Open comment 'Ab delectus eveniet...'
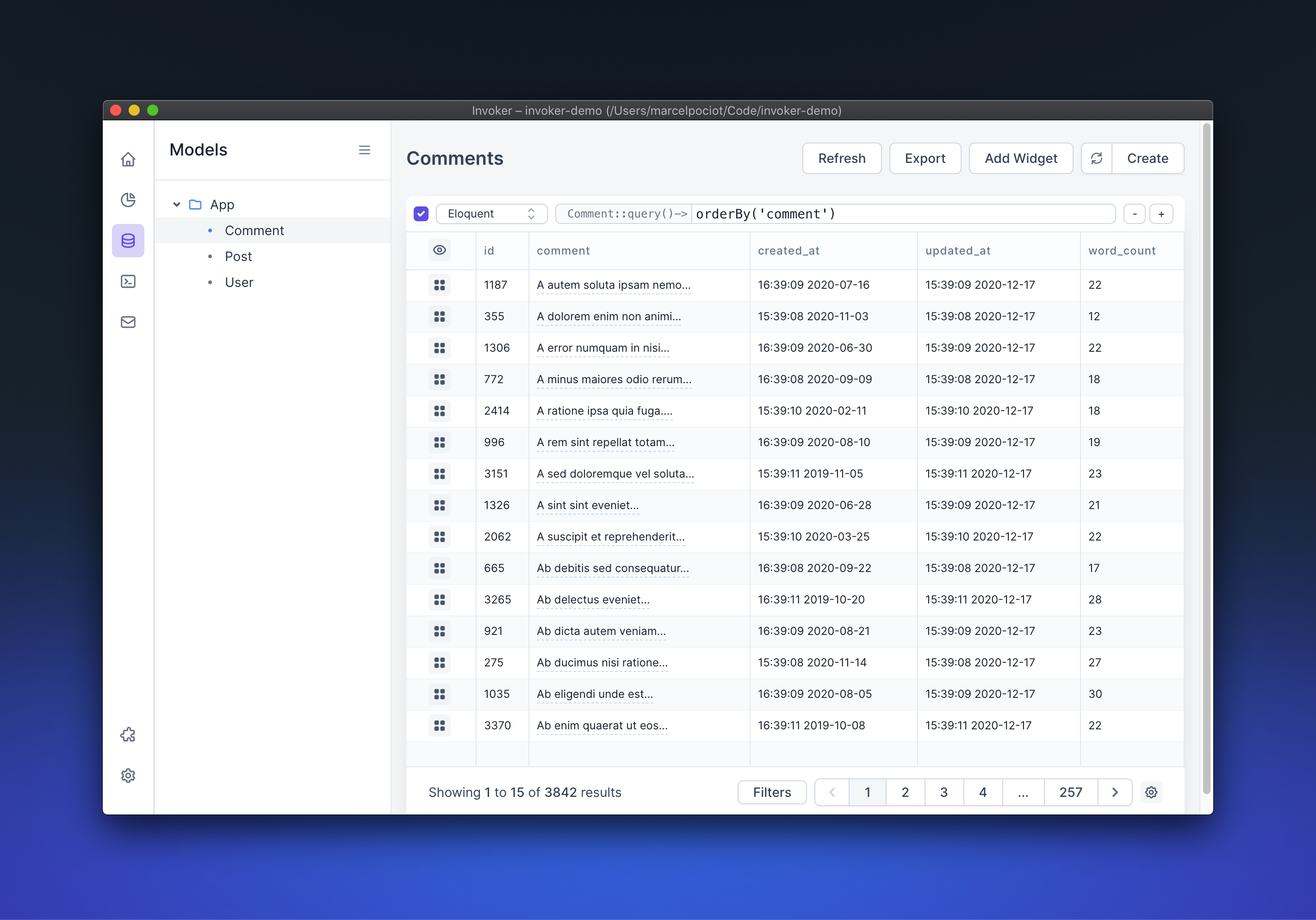The image size is (1316, 920). pos(593,600)
